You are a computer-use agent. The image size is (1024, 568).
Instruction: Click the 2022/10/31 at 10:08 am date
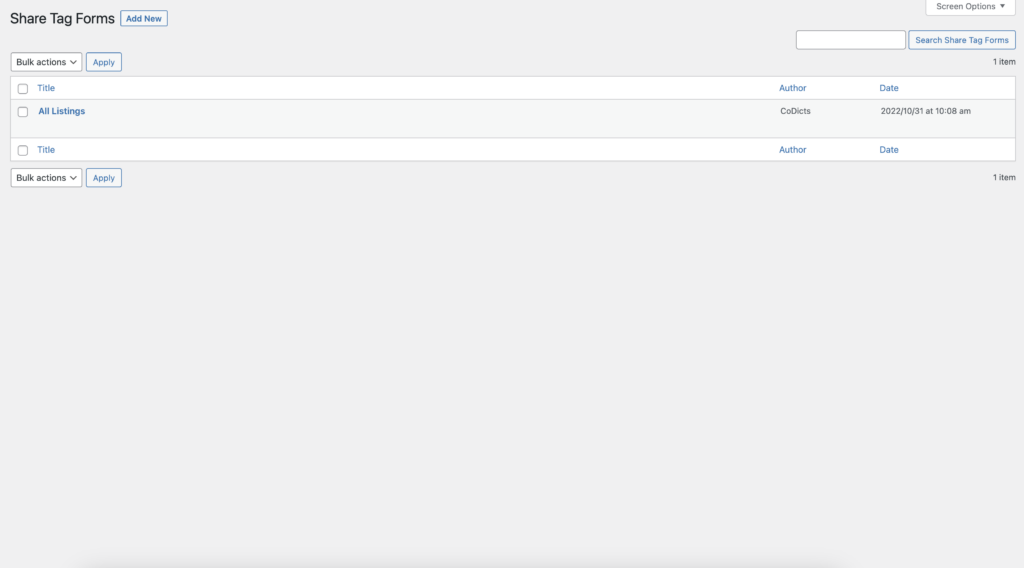click(925, 111)
